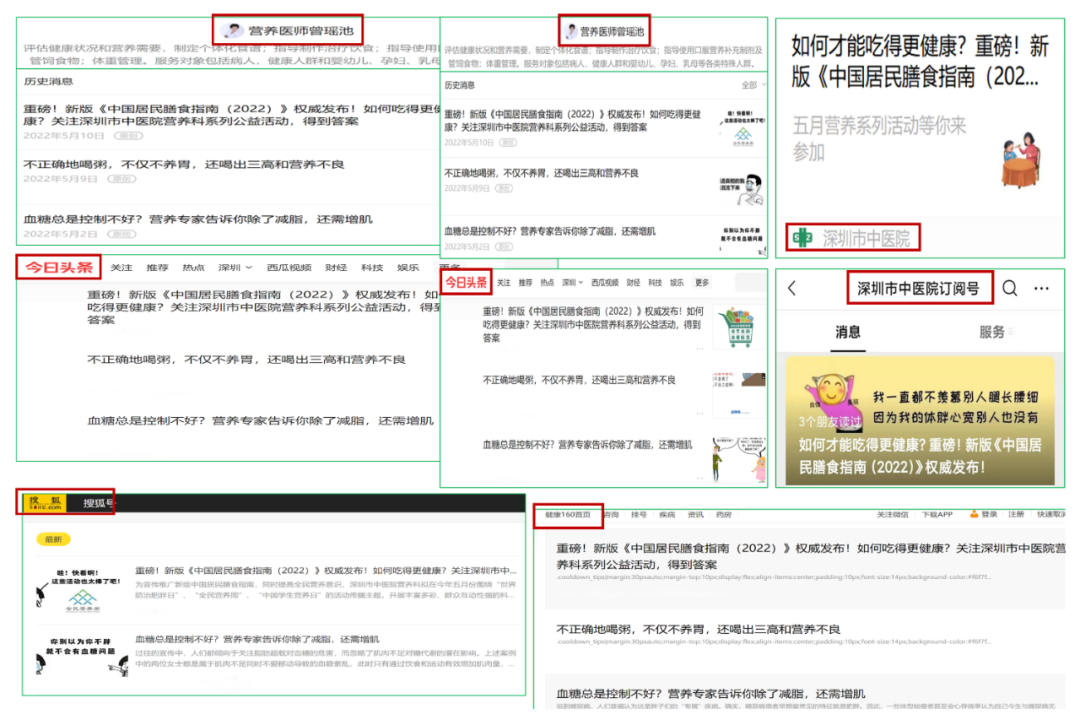The height and width of the screenshot is (720, 1080).
Task: Select the yellow 最新 pill in 搜狐号
Action: point(53,539)
